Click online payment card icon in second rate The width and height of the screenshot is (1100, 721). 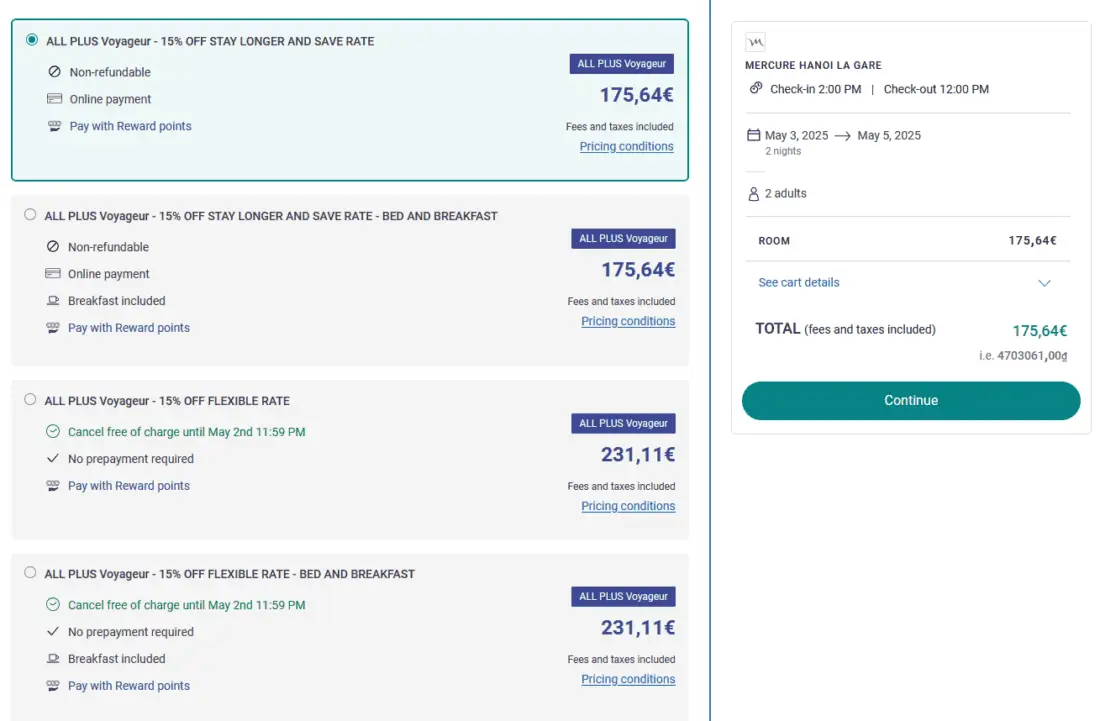coord(53,274)
